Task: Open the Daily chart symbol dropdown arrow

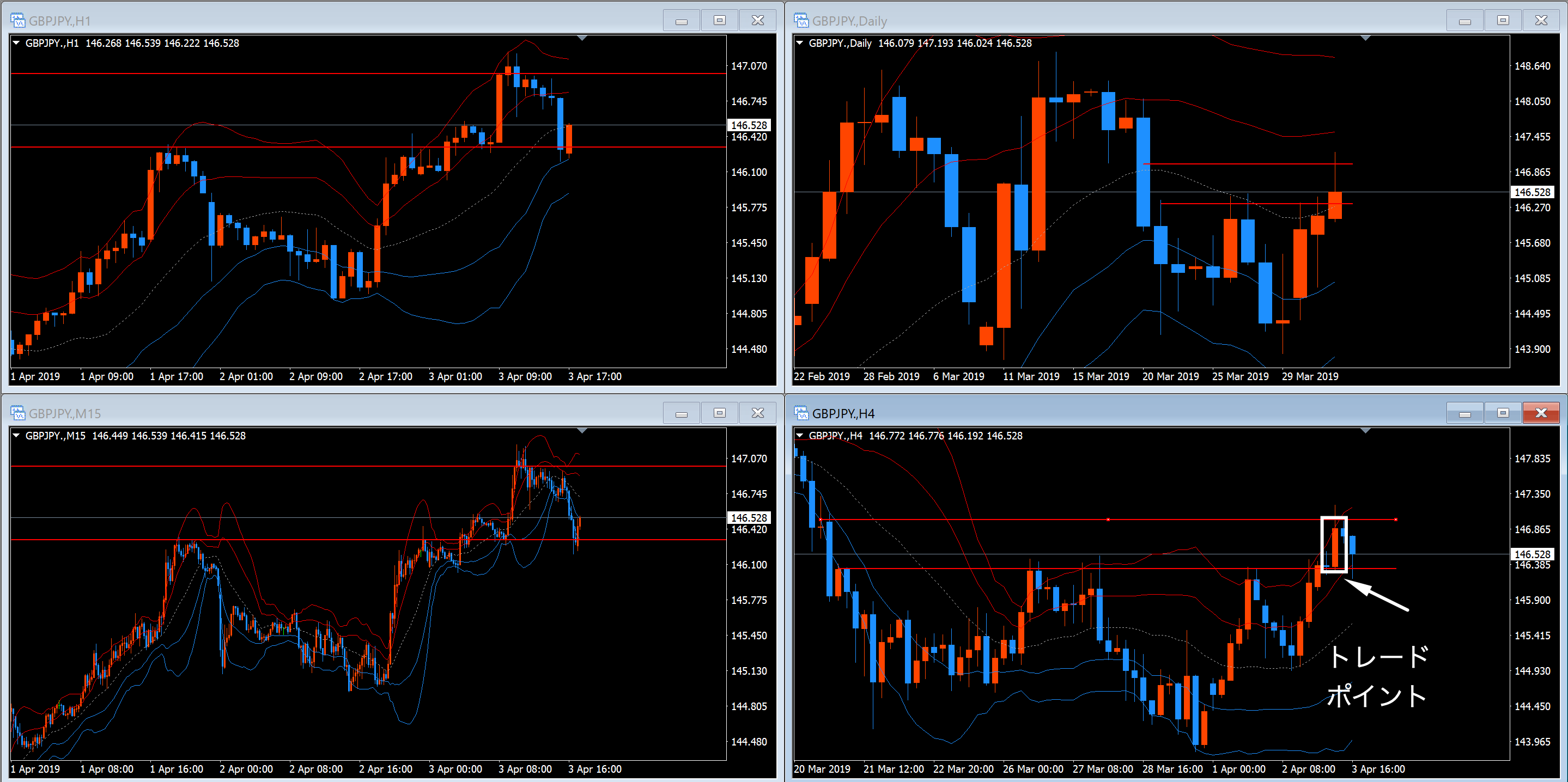Action: pyautogui.click(x=800, y=43)
